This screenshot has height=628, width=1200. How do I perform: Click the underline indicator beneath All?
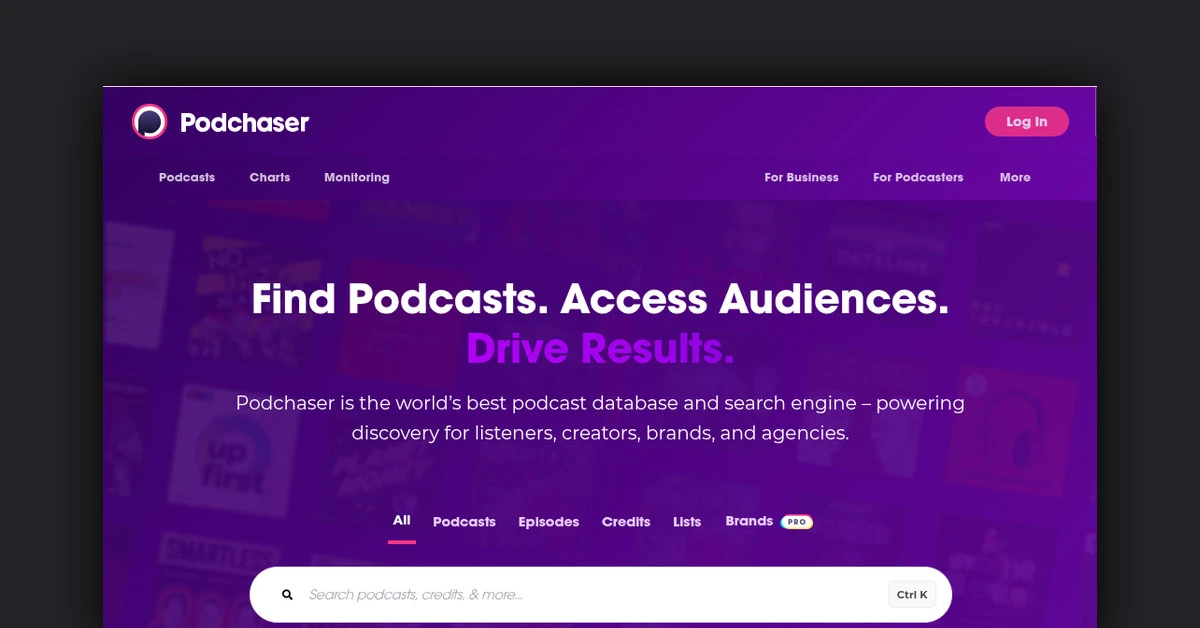click(x=401, y=540)
